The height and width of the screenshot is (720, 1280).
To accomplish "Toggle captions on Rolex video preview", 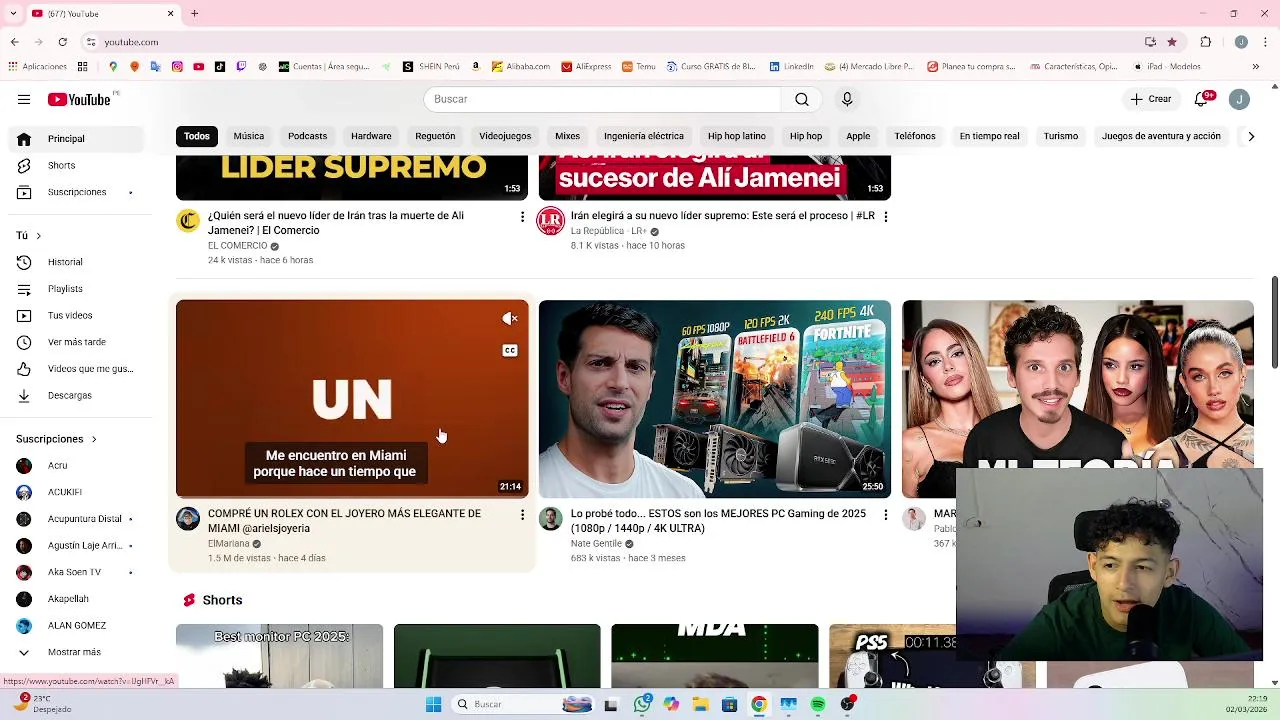I will tap(510, 350).
